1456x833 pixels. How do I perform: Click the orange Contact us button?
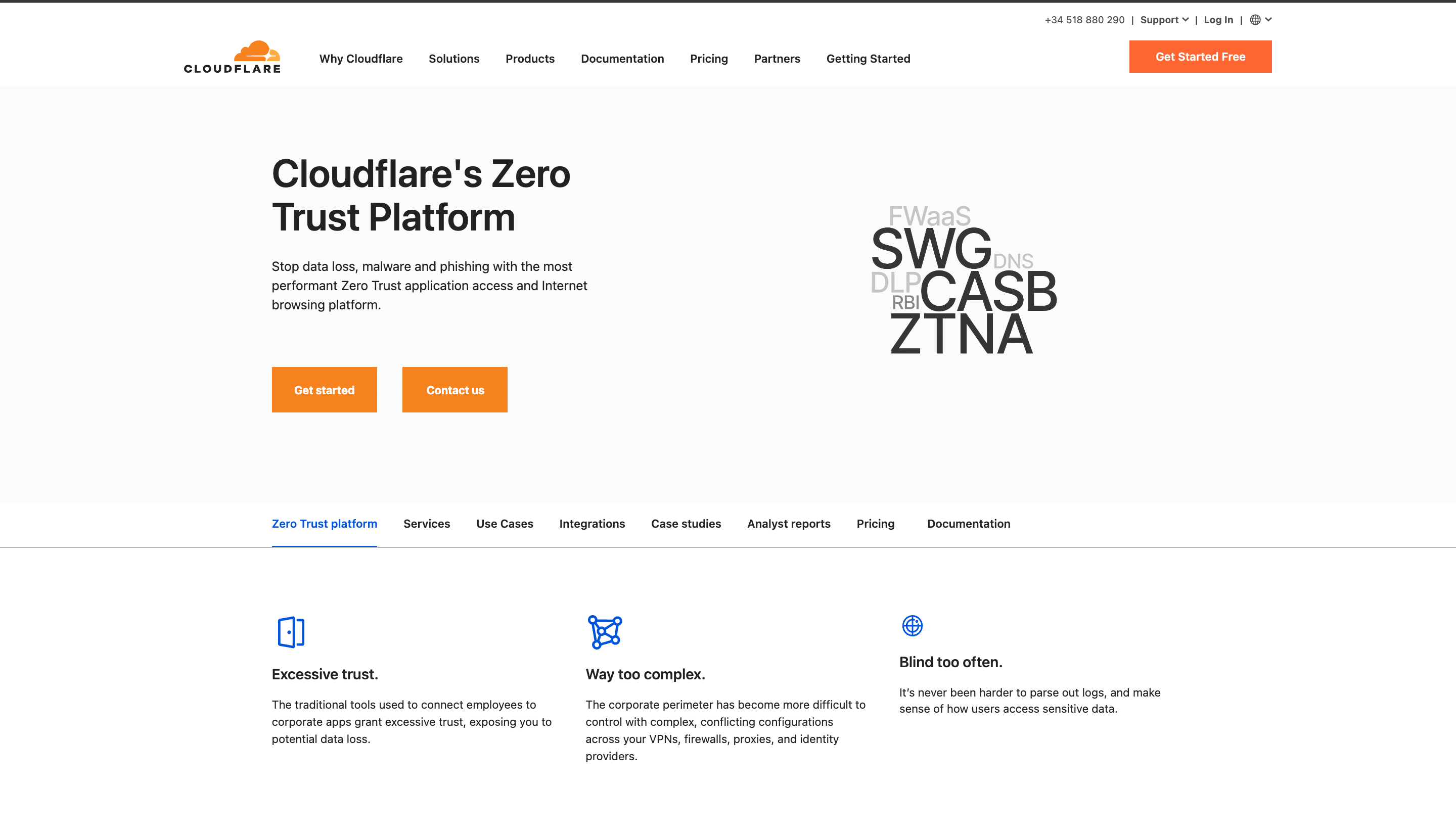tap(454, 390)
